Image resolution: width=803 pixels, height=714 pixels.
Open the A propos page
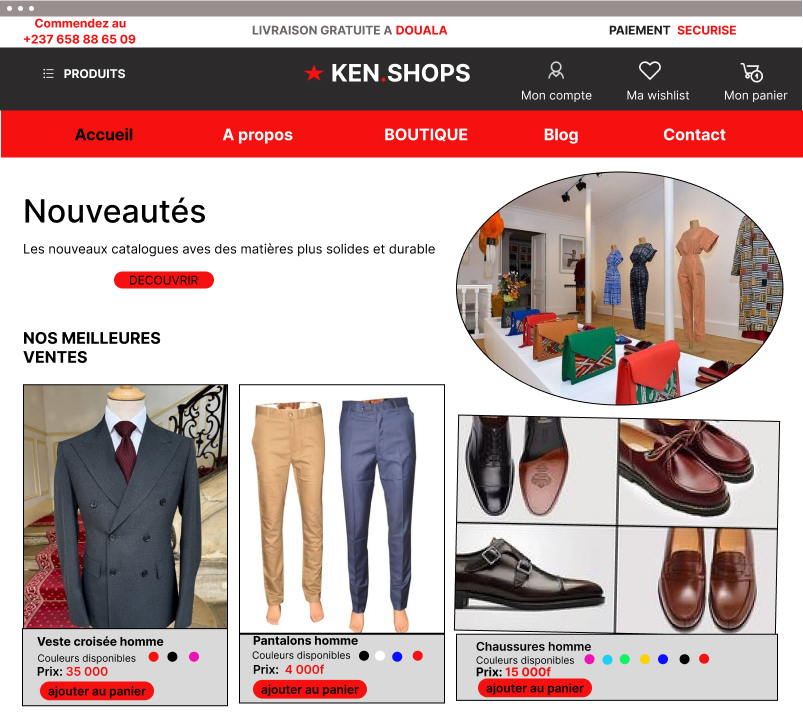(258, 135)
